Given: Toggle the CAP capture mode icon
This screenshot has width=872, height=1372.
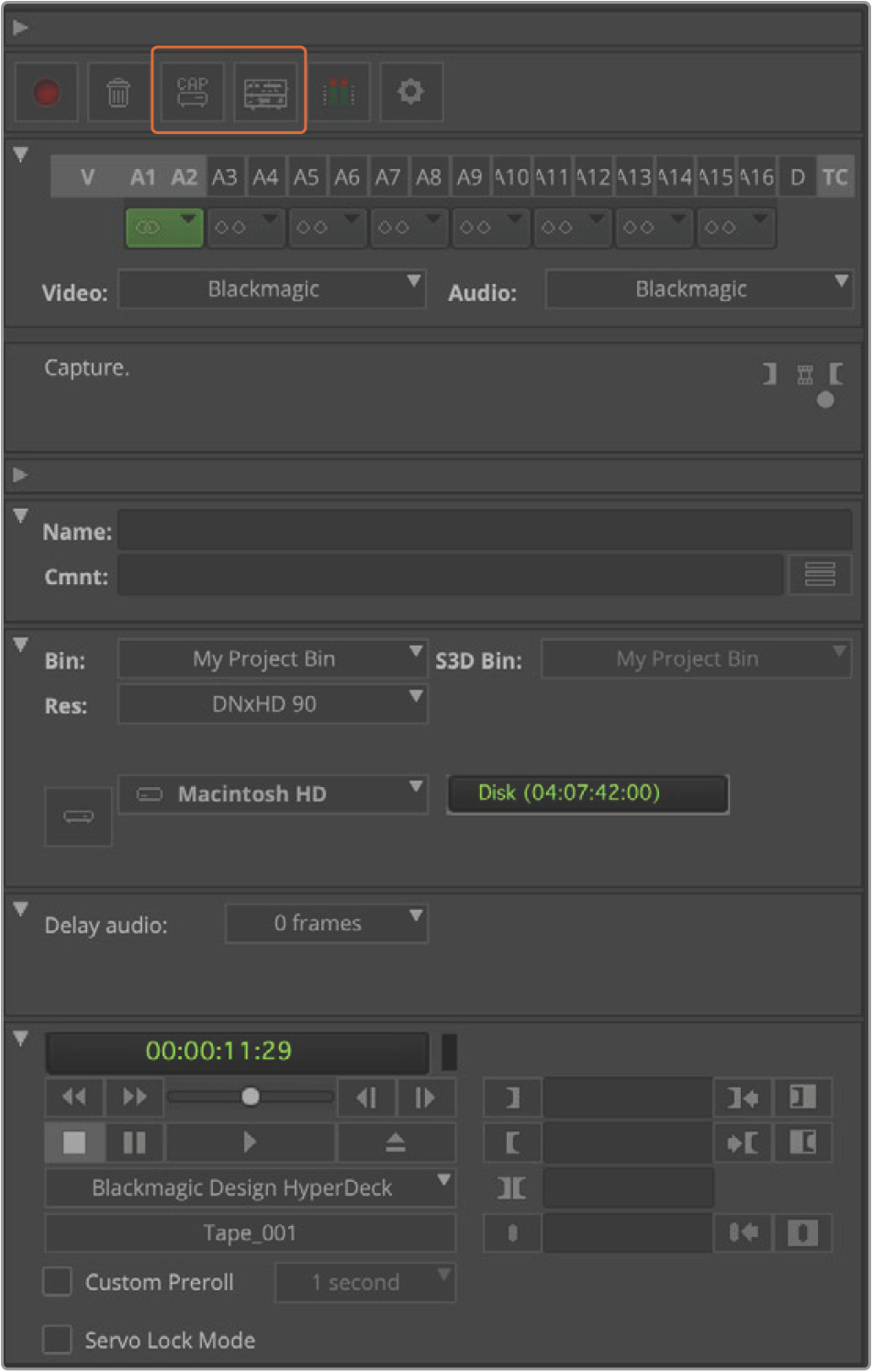Looking at the screenshot, I should click(x=192, y=93).
